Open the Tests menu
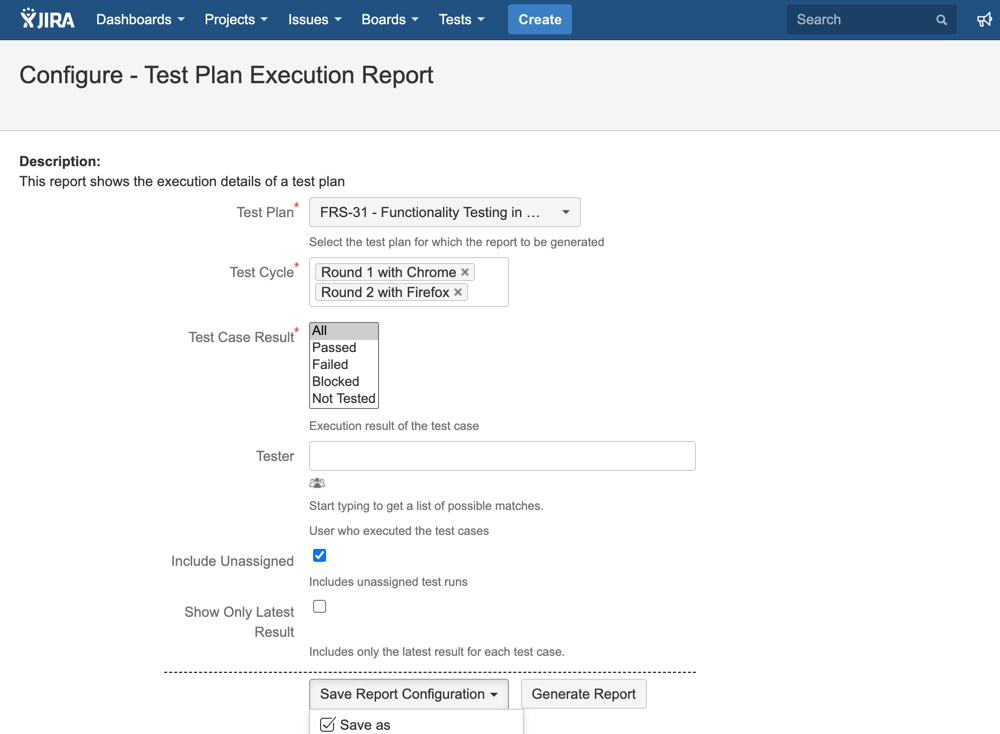This screenshot has height=734, width=1000. [x=461, y=20]
